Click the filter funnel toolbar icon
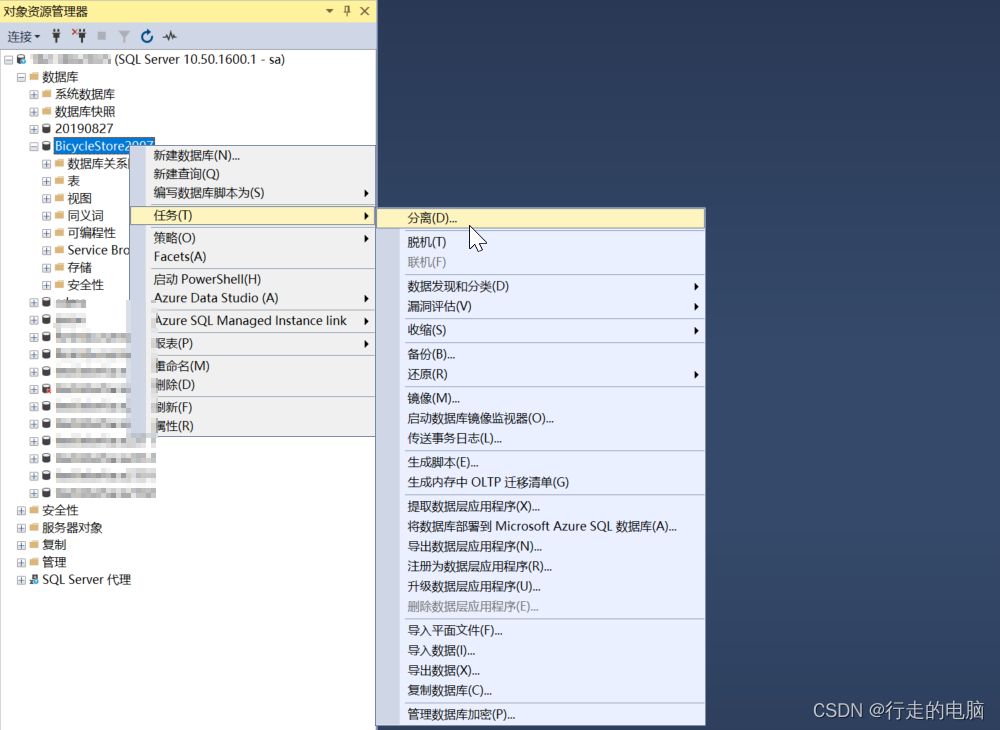Image resolution: width=1000 pixels, height=730 pixels. click(x=124, y=36)
